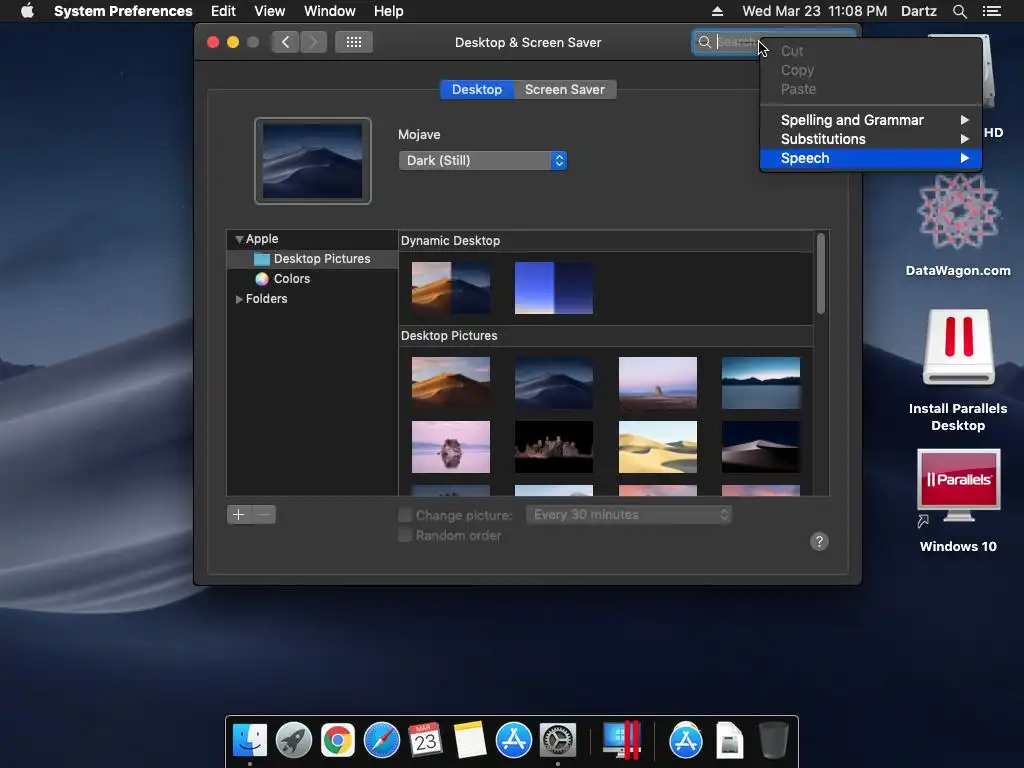Open the View menu
Viewport: 1024px width, 768px height.
click(x=270, y=11)
